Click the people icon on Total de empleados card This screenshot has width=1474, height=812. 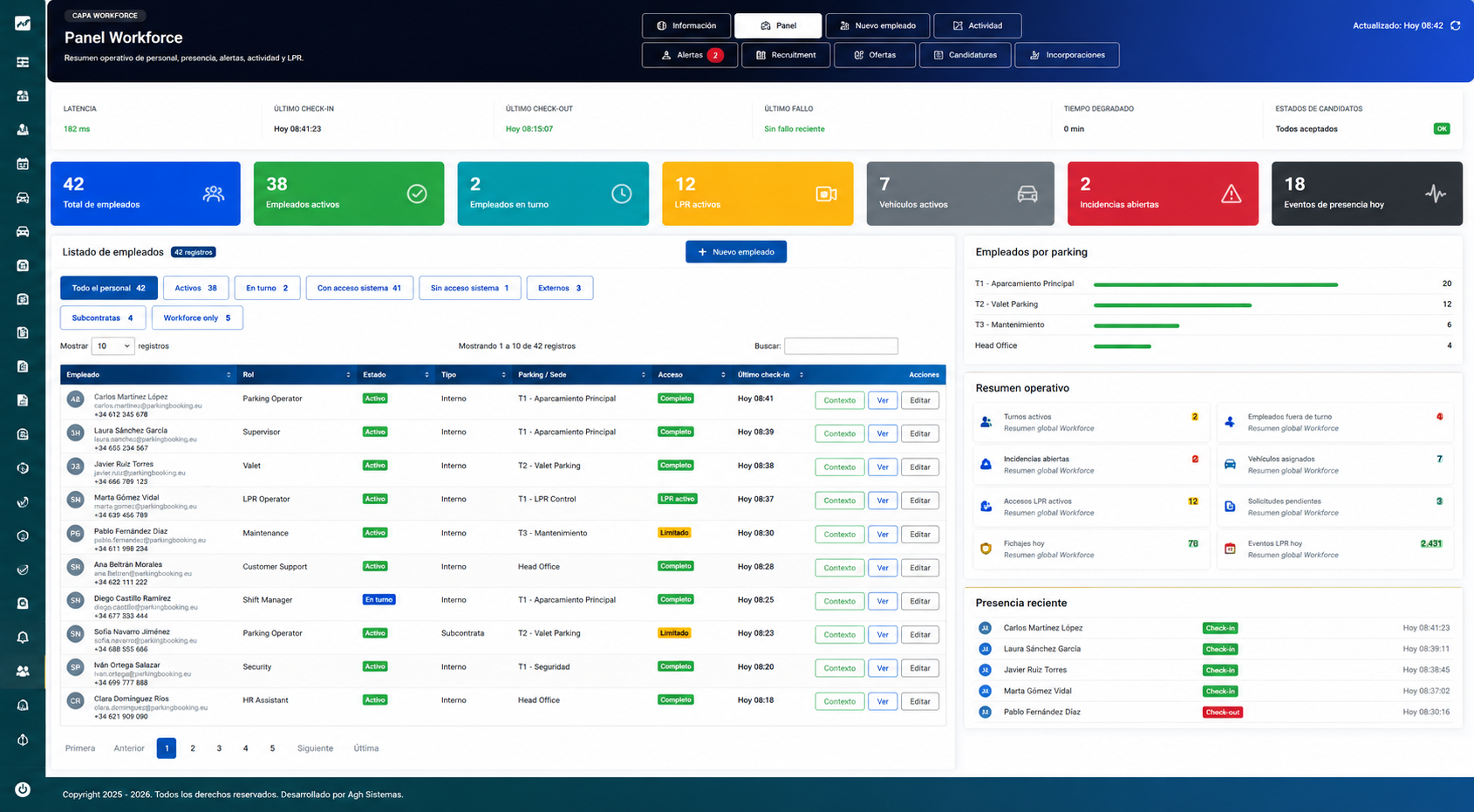213,194
